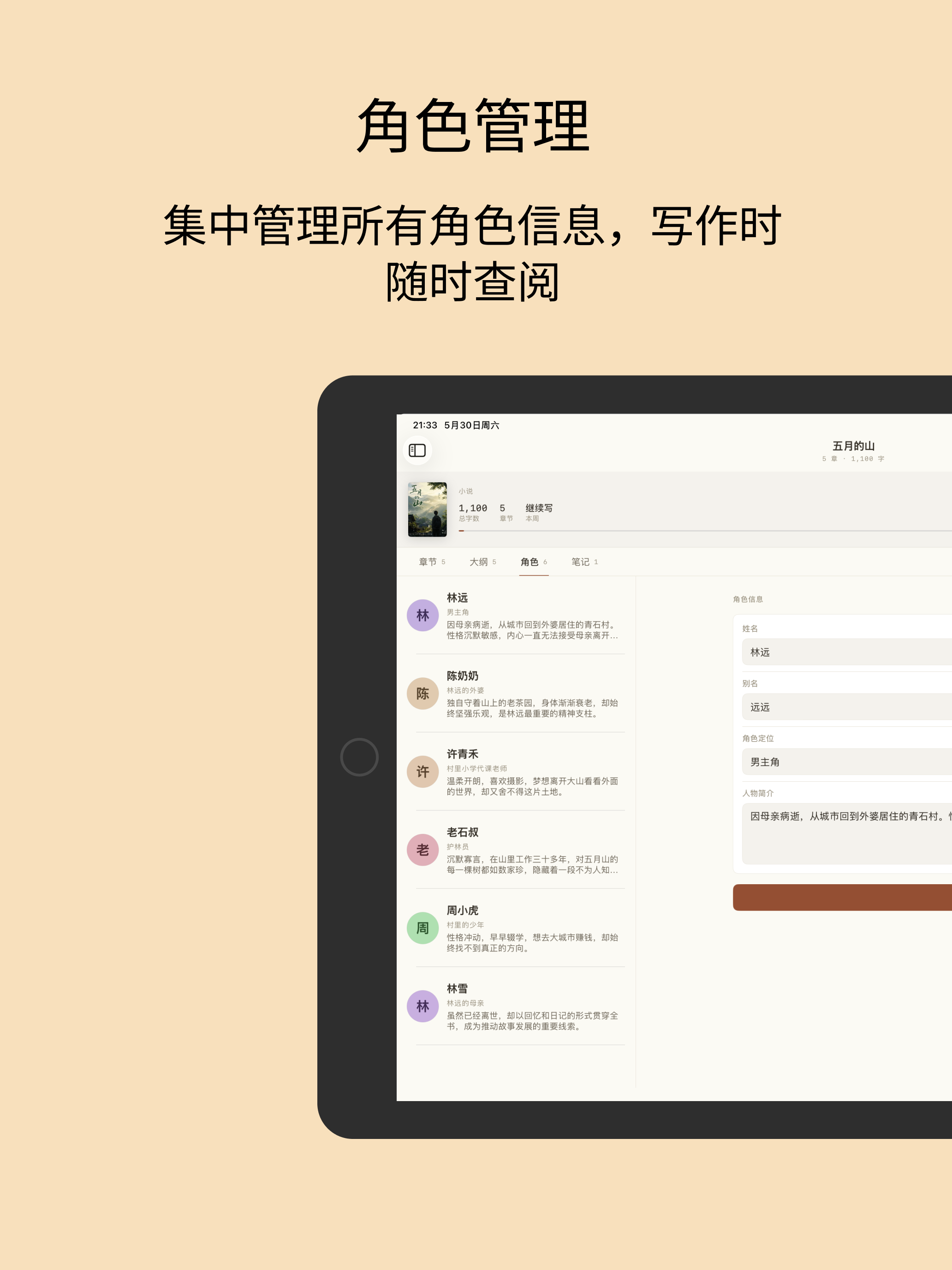Open the 五月的山 book cover thumbnail
This screenshot has width=952, height=1270.
pos(428,509)
